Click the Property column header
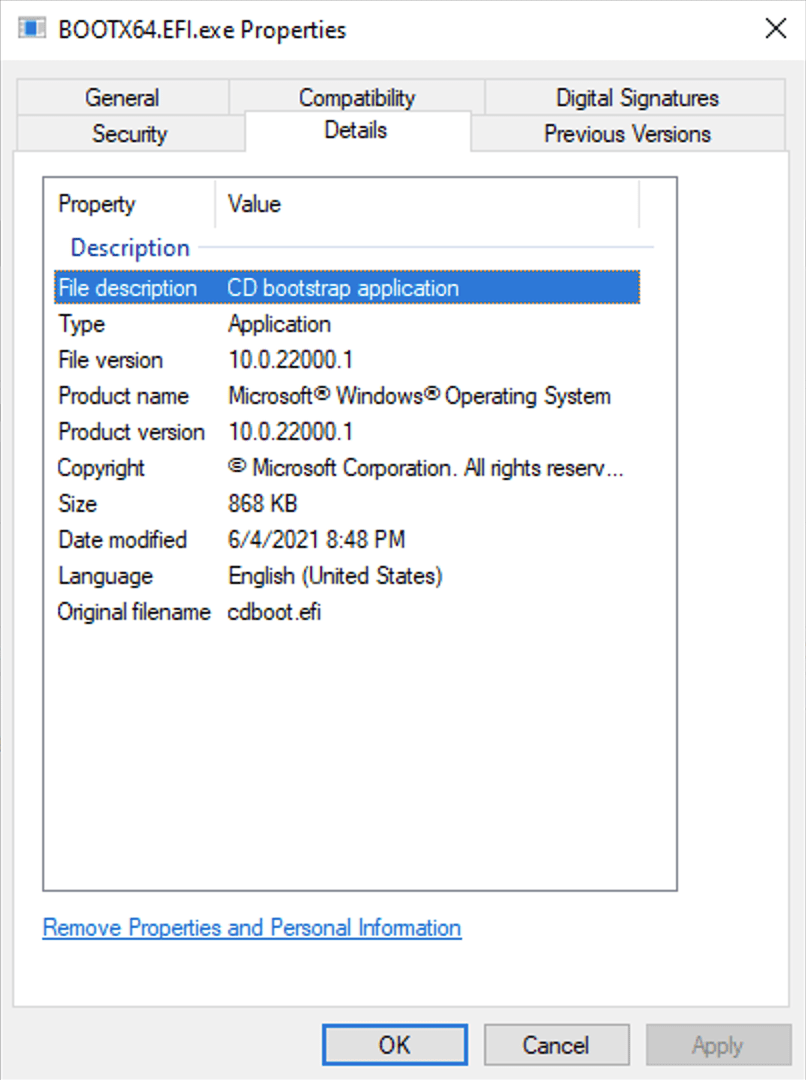 (x=97, y=204)
